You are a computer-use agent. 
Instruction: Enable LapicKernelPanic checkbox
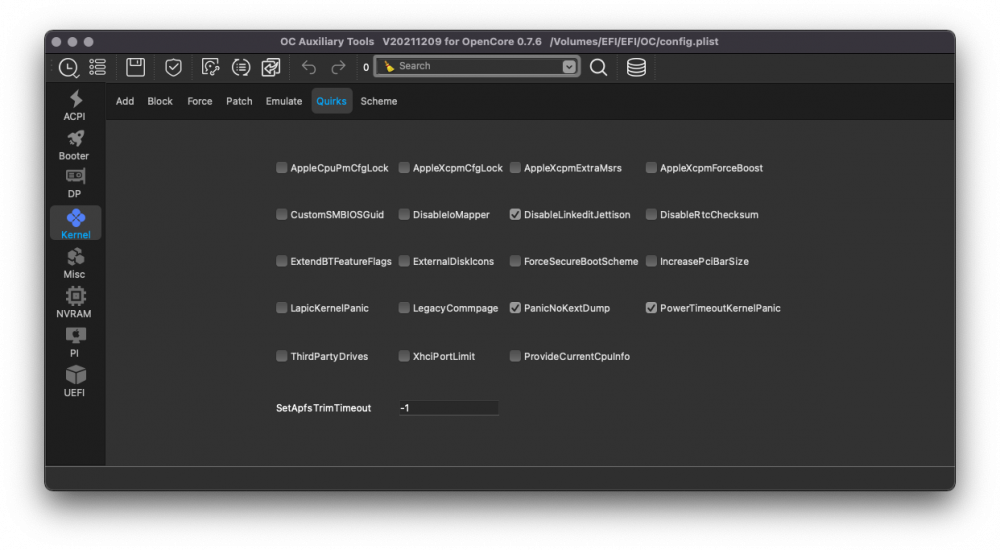click(x=281, y=308)
